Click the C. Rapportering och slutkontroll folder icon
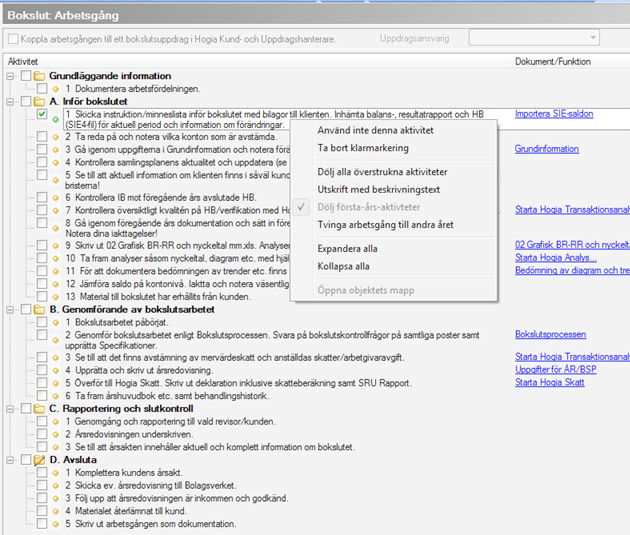The image size is (630, 535). (39, 408)
